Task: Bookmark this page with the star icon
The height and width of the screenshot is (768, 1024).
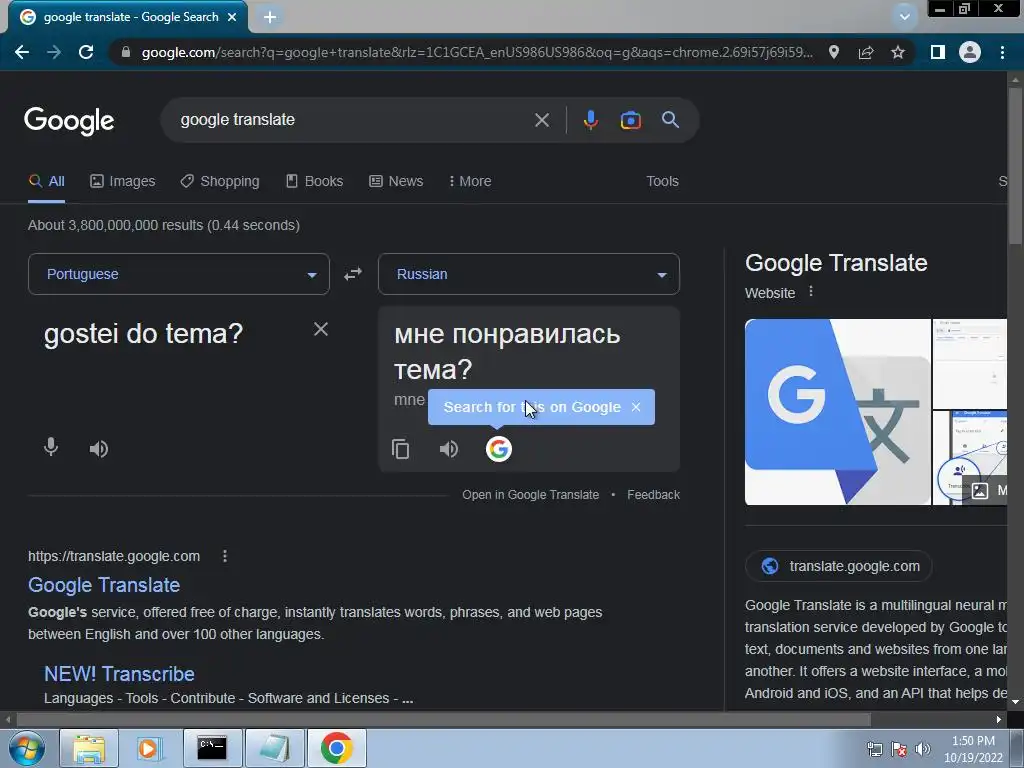Action: click(x=898, y=52)
